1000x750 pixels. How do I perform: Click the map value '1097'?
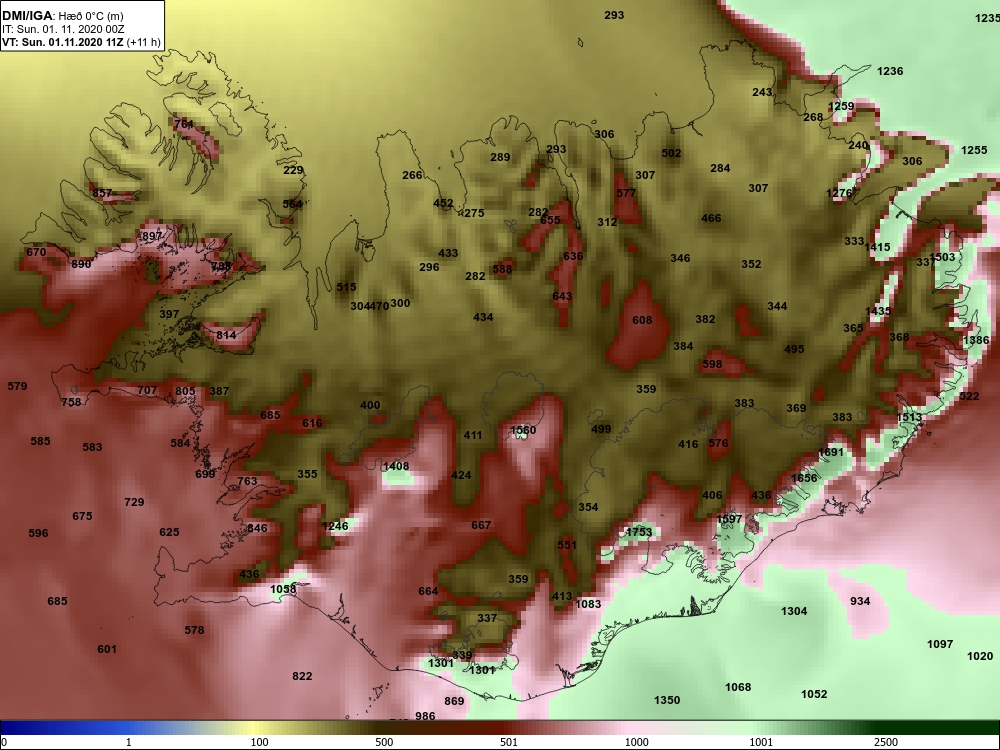coord(940,644)
